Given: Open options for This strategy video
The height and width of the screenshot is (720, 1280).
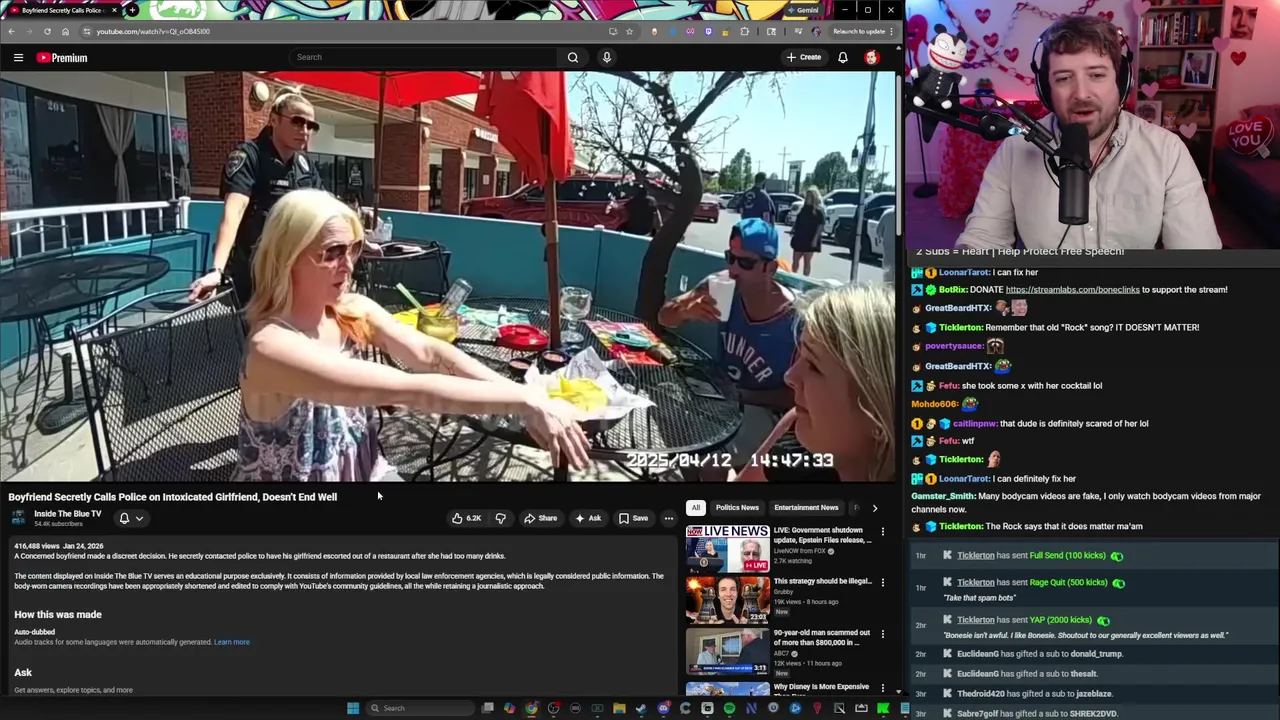Looking at the screenshot, I should tap(882, 583).
